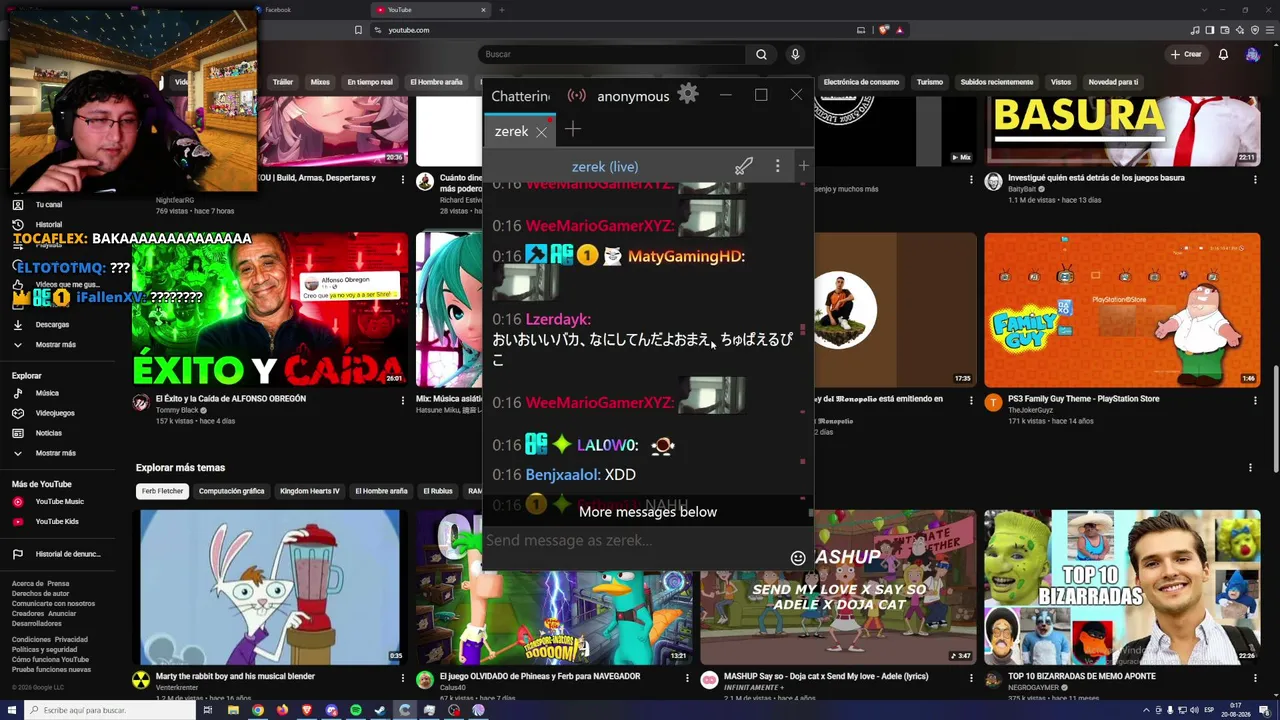Open options for TOP 10 BIZARRADAS video
The height and width of the screenshot is (720, 1280).
(1255, 678)
